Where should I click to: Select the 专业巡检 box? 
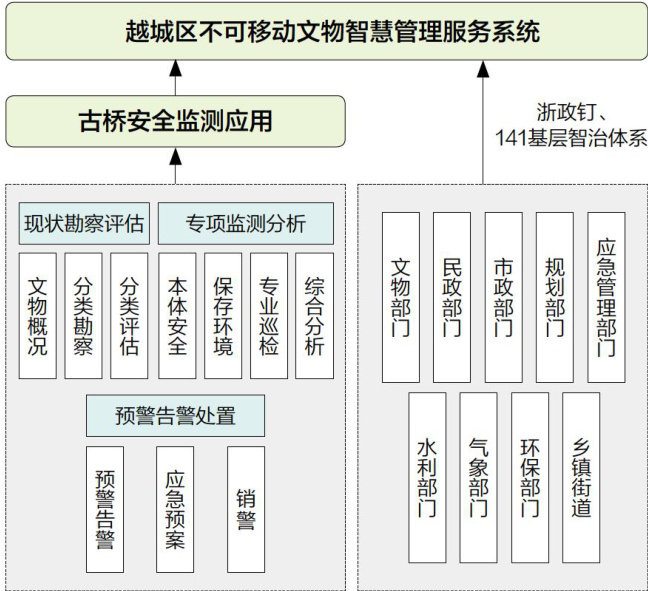tap(268, 316)
